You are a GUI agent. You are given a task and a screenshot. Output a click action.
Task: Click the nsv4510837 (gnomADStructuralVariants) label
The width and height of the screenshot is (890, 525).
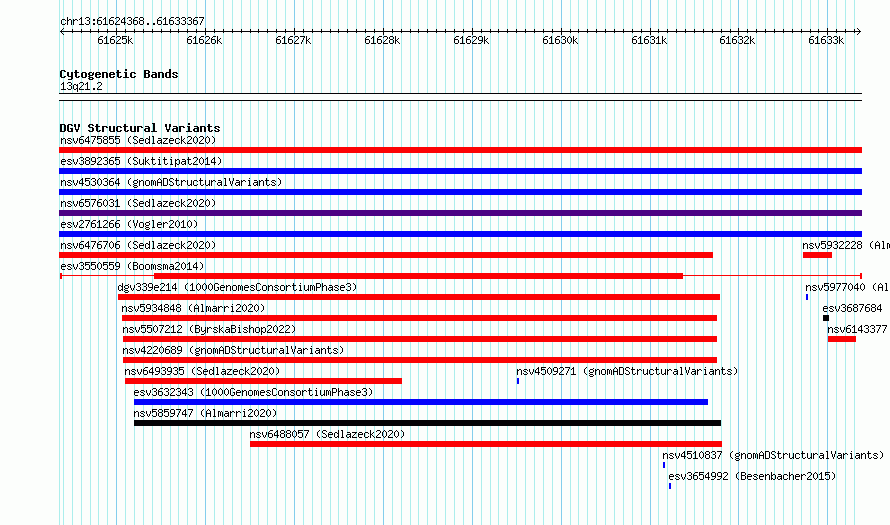coord(773,455)
